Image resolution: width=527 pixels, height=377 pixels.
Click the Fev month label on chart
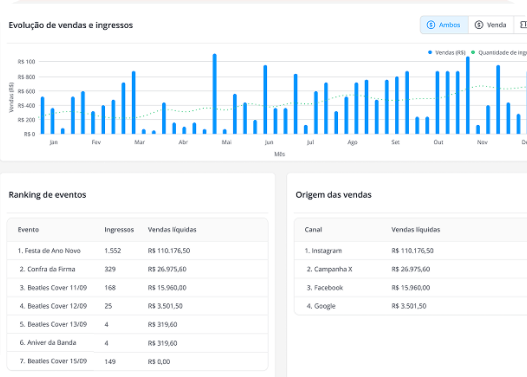click(96, 142)
